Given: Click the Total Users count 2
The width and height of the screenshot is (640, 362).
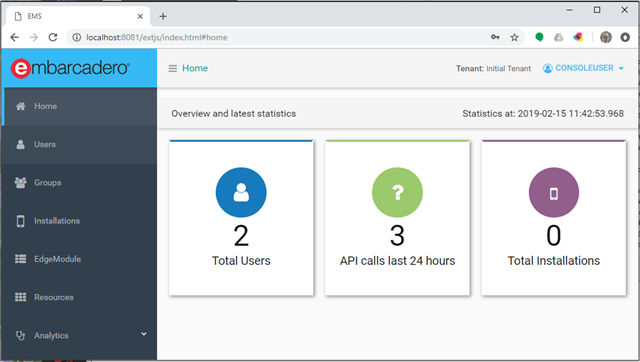Looking at the screenshot, I should coord(241,236).
